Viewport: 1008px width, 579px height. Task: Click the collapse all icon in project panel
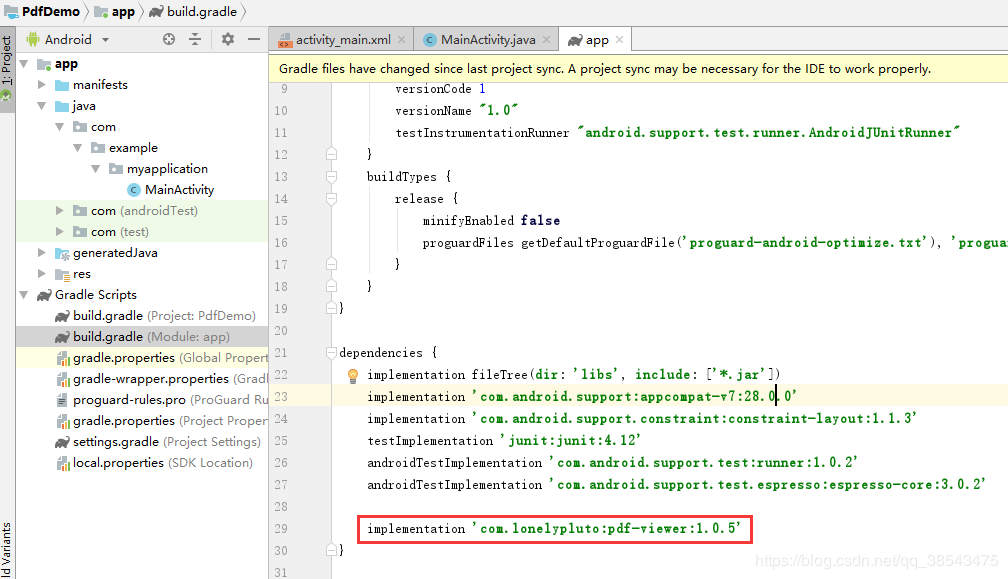point(195,39)
